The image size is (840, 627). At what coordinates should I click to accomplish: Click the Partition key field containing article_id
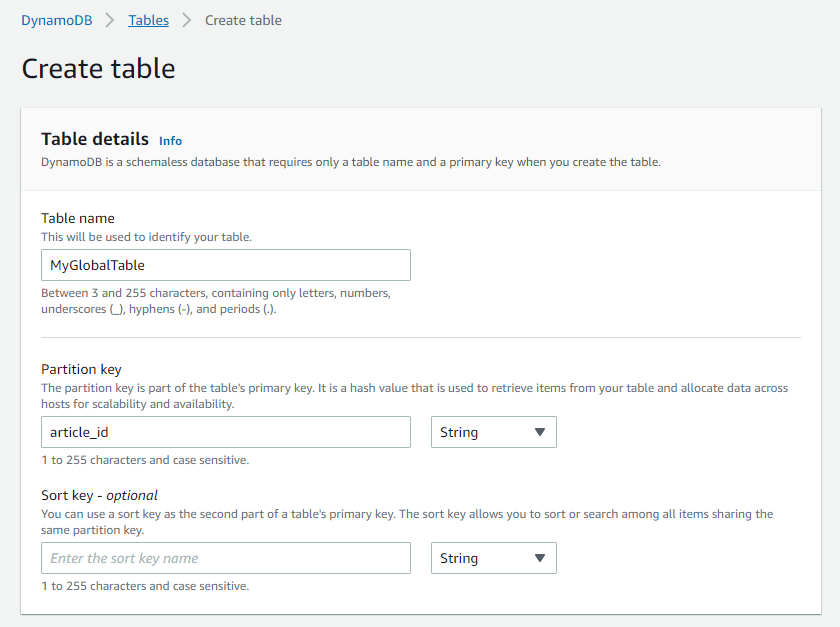click(226, 432)
